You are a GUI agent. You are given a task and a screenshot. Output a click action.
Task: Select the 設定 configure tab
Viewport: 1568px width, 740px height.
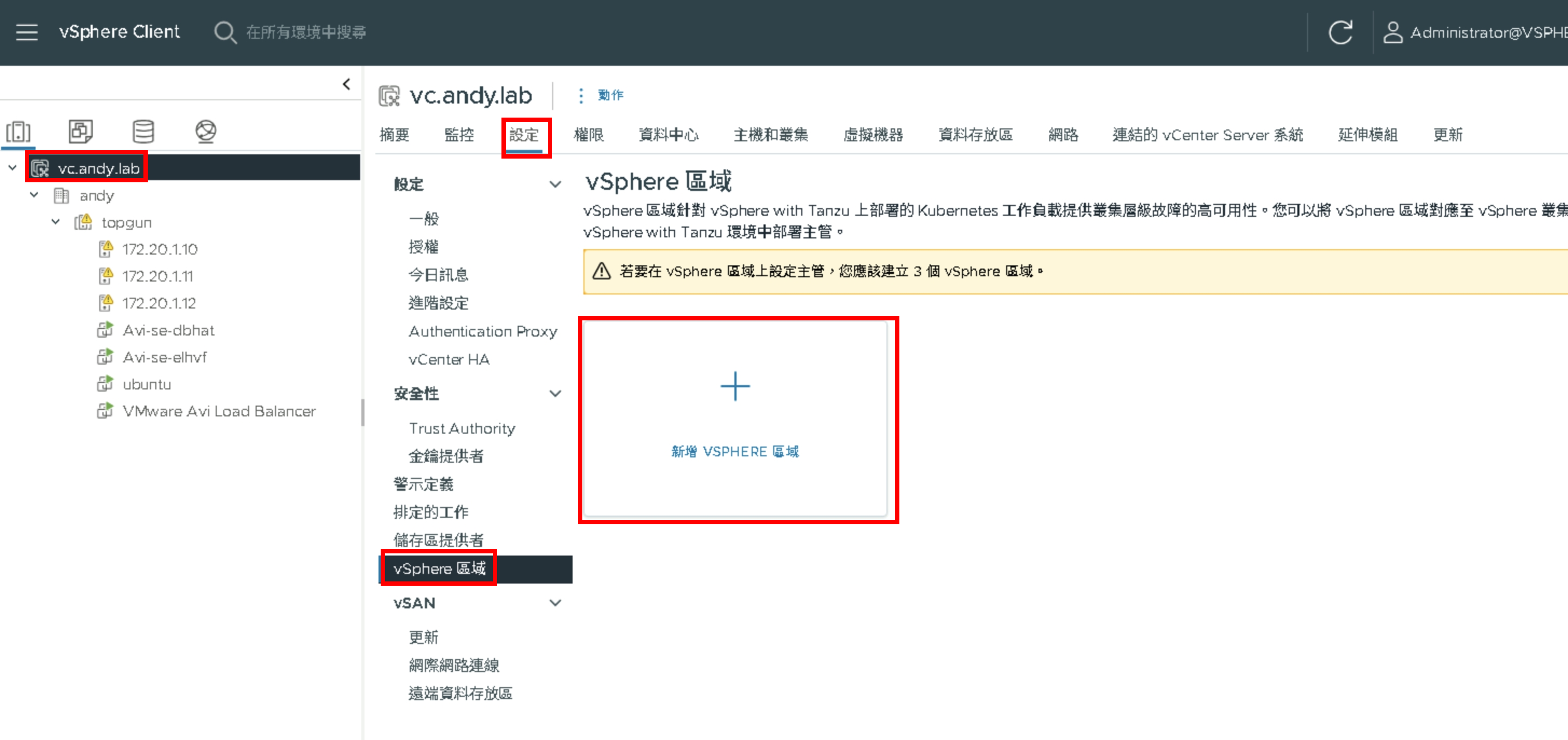(524, 135)
